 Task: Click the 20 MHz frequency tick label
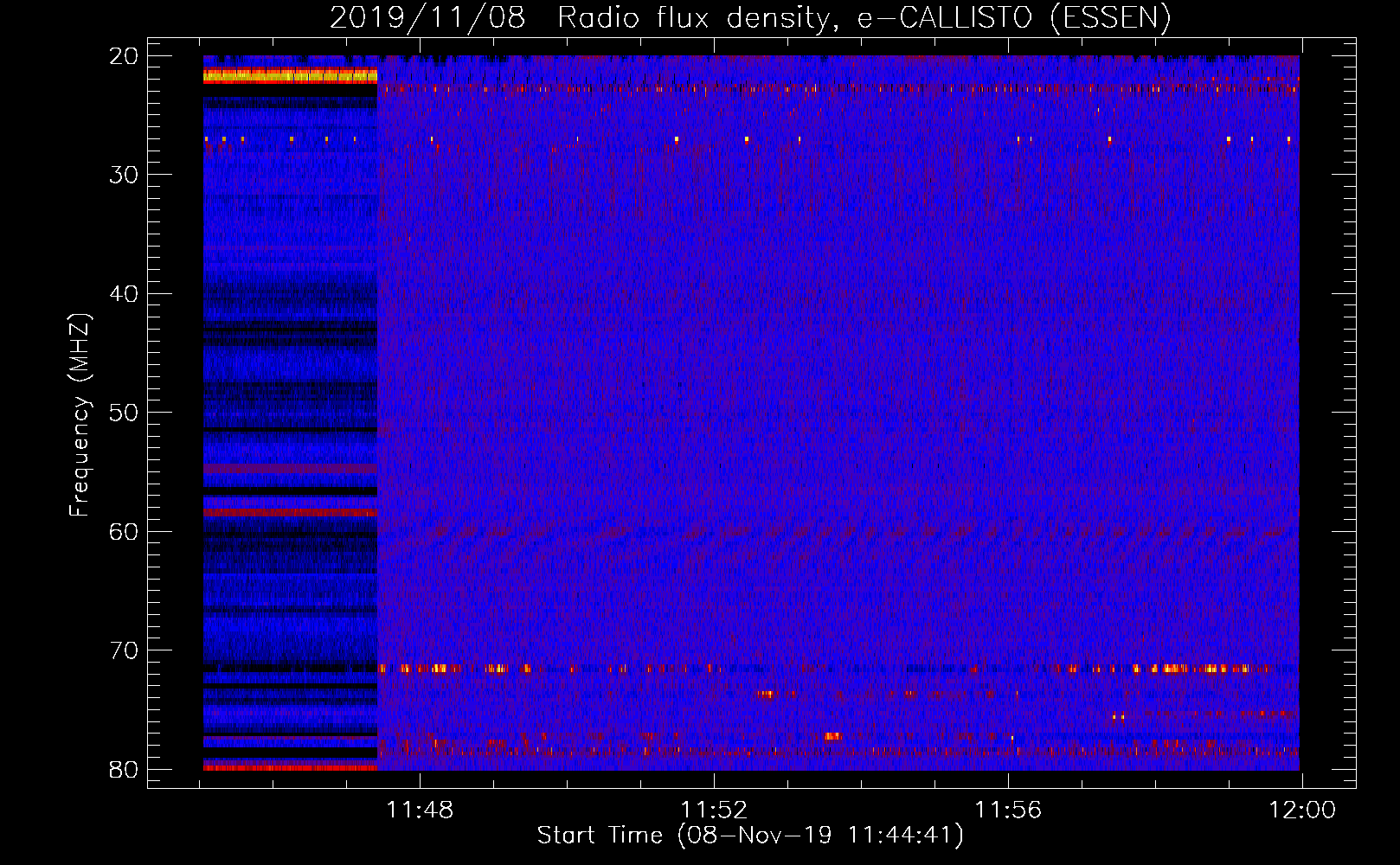(124, 56)
